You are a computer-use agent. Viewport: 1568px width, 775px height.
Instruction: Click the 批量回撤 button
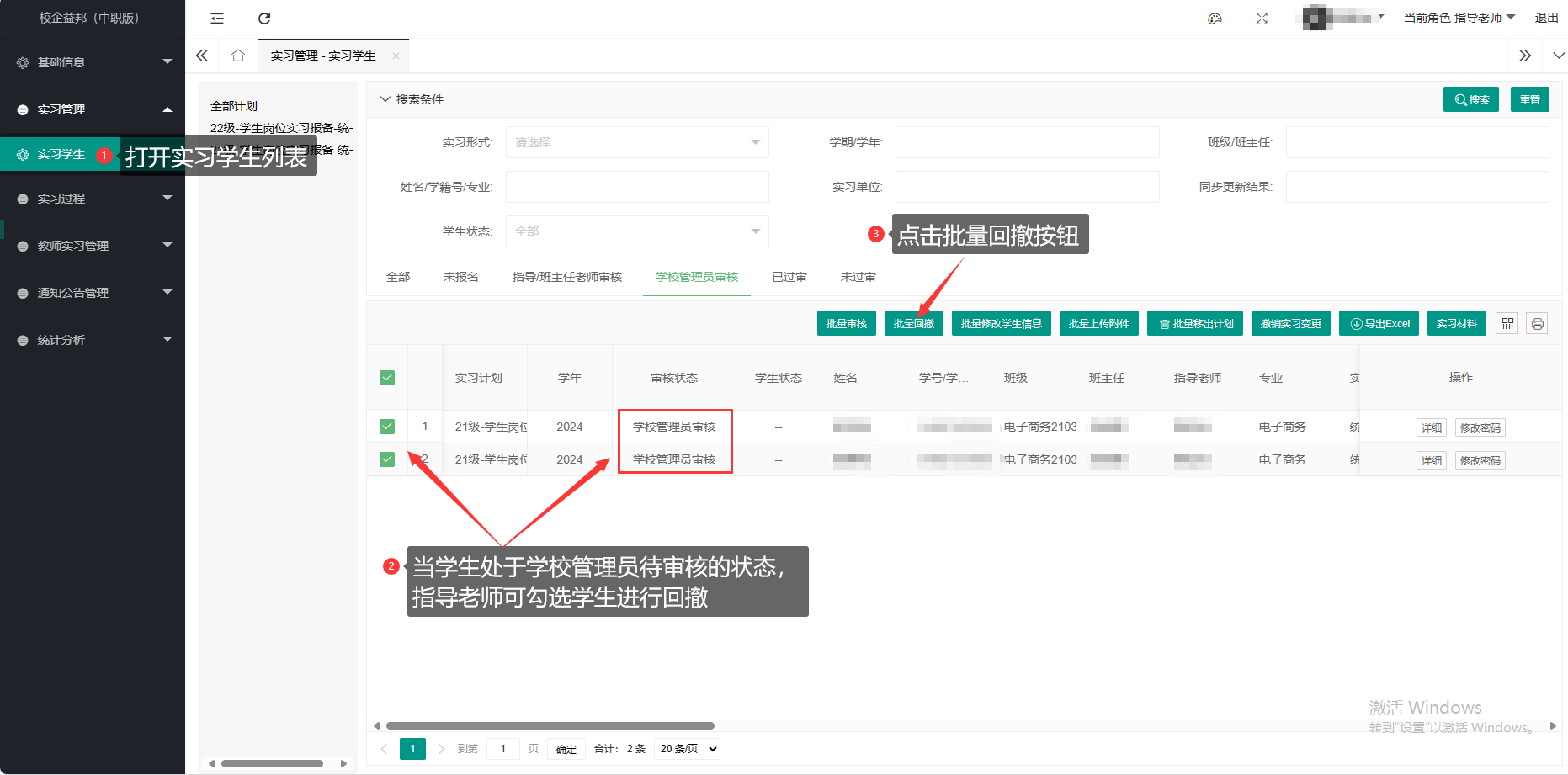(x=913, y=324)
